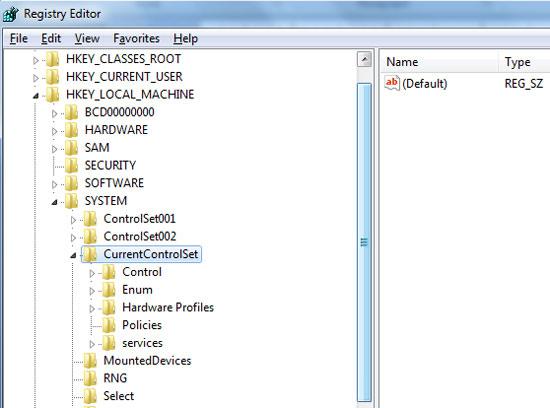Screen dimensions: 550x408
Task: Click the HKEY_LOCAL_MACHINE folder icon
Action: (53, 94)
